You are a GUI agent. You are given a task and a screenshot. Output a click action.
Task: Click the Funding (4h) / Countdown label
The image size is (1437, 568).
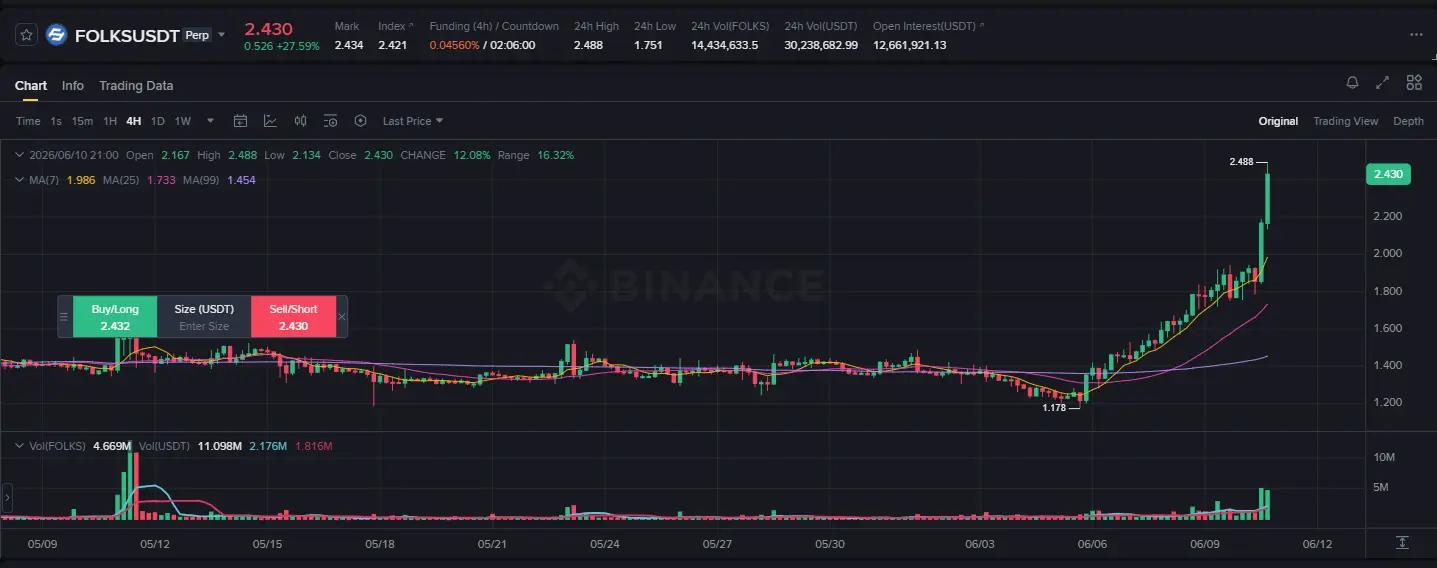tap(494, 26)
